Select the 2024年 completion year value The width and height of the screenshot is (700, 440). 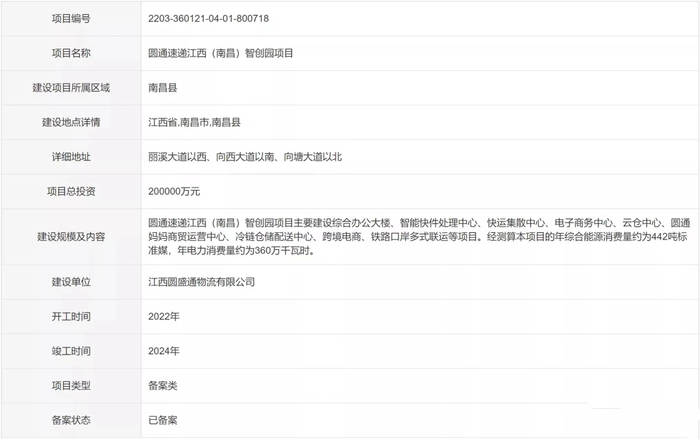pyautogui.click(x=164, y=351)
